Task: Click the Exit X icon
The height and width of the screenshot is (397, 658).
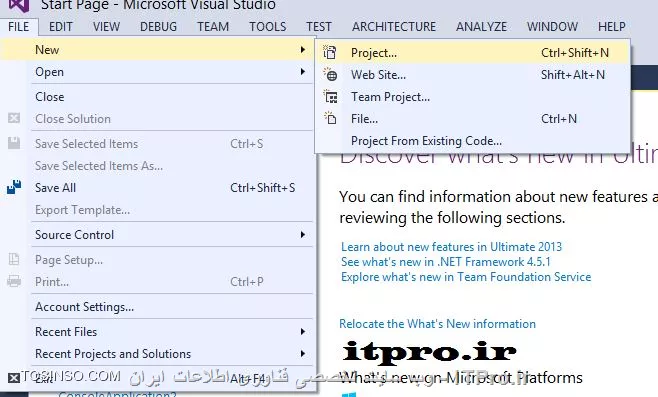Action: (x=14, y=378)
